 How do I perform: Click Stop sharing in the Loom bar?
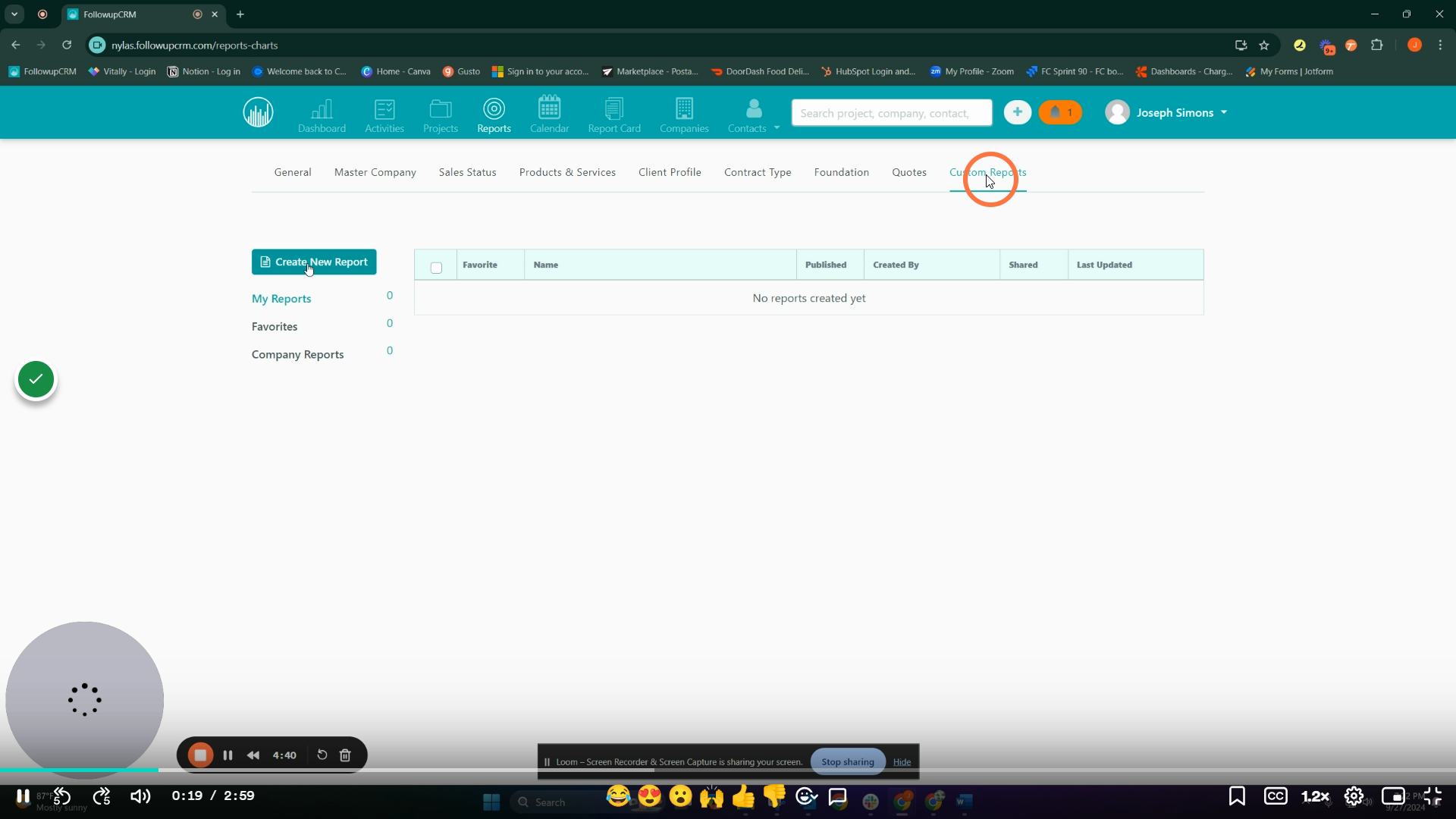point(848,761)
